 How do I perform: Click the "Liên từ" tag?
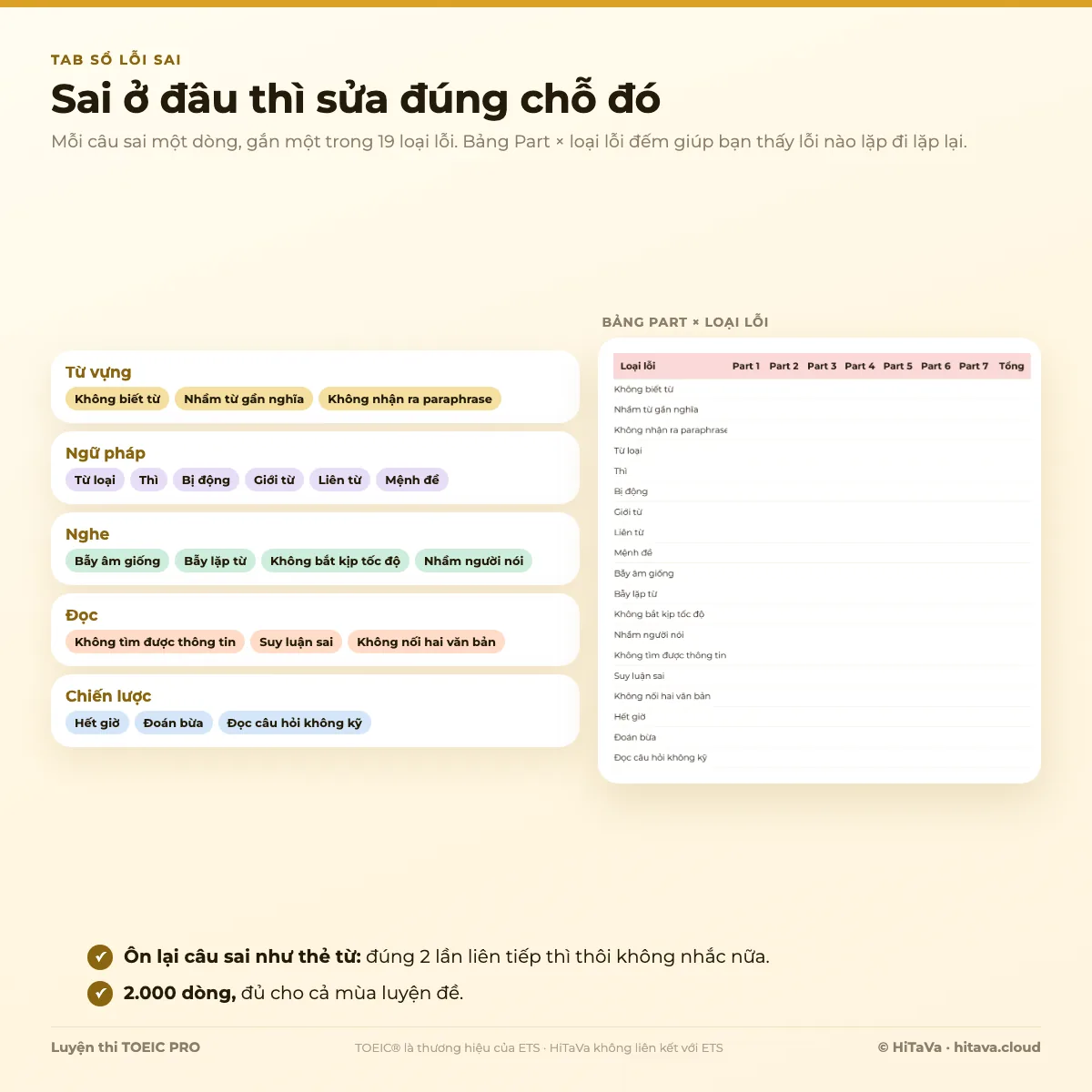point(339,480)
